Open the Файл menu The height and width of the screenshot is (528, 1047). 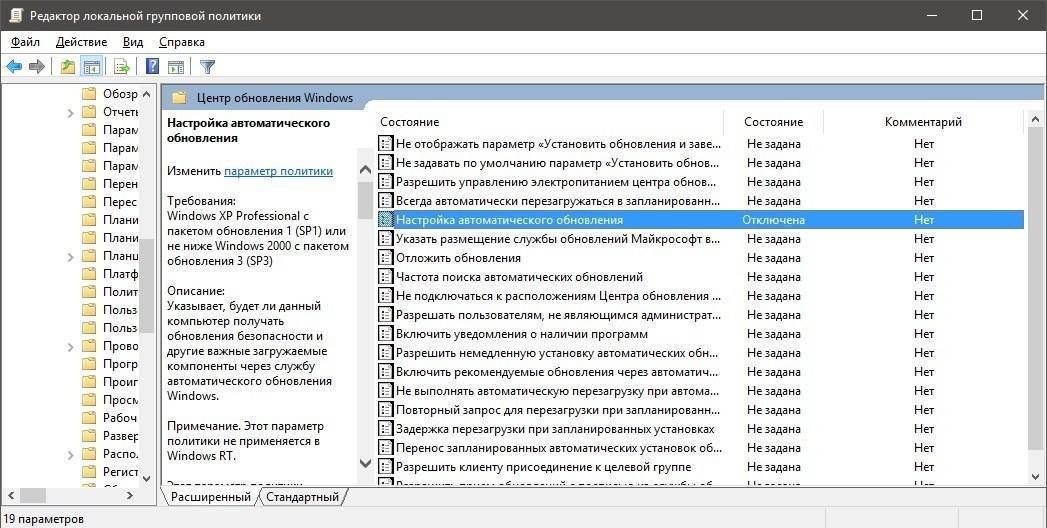[25, 42]
